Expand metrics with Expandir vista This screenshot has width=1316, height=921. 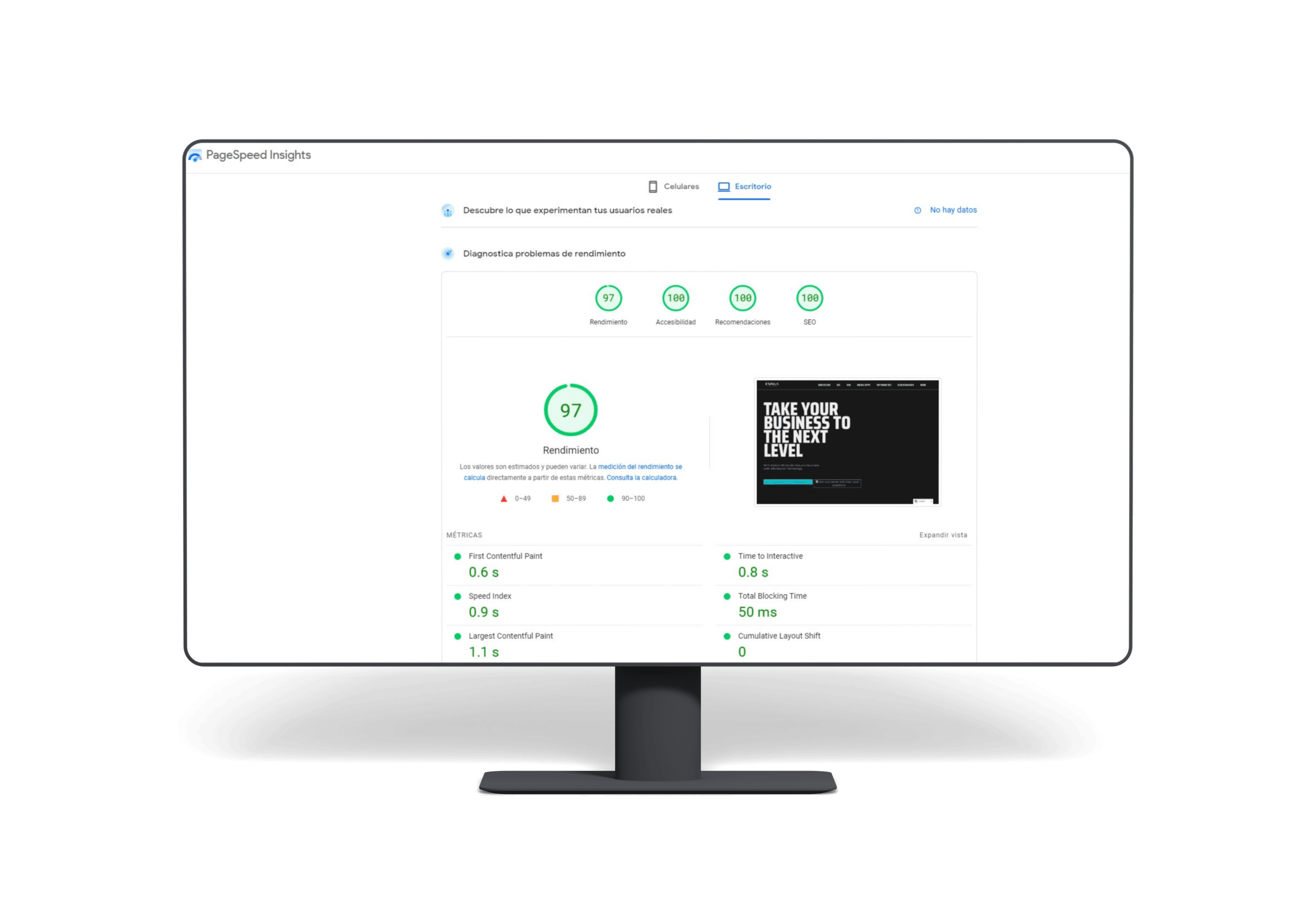[943, 535]
